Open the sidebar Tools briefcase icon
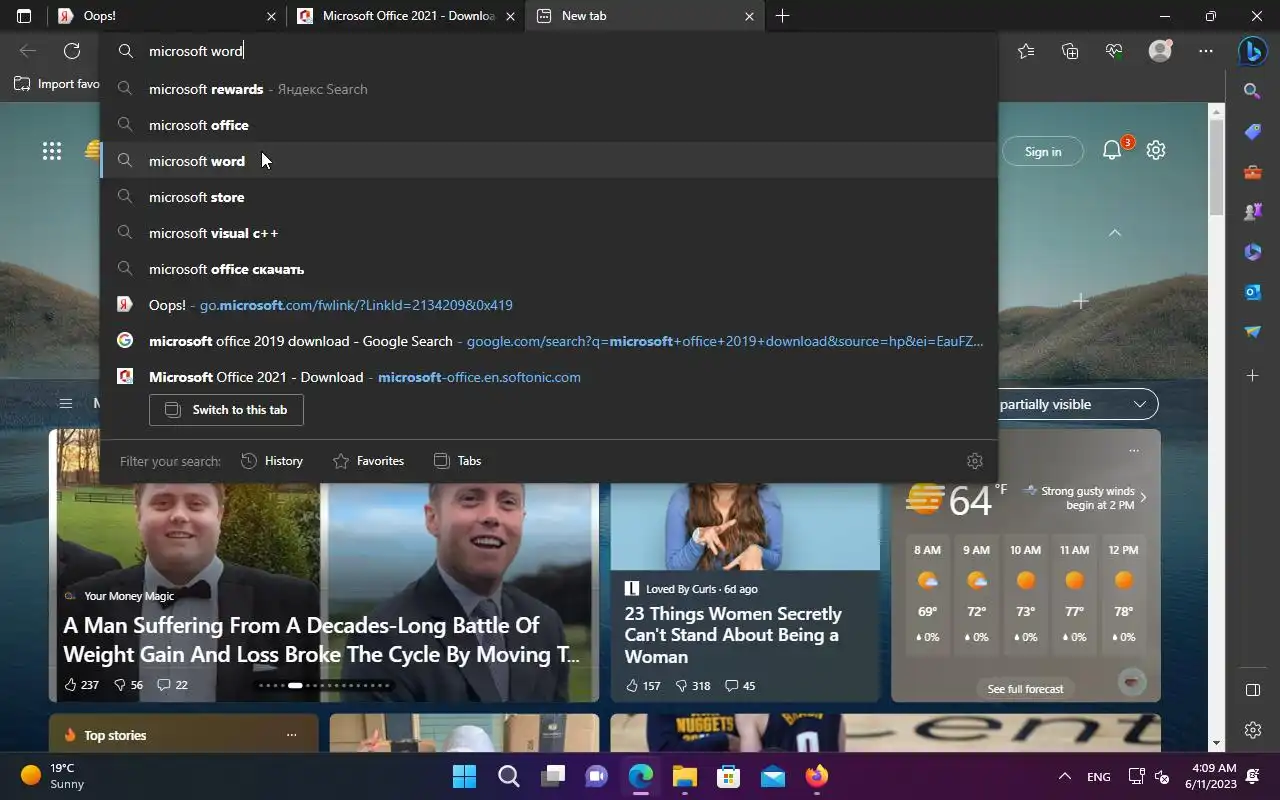Screen dimensions: 1280x800 [1252, 172]
